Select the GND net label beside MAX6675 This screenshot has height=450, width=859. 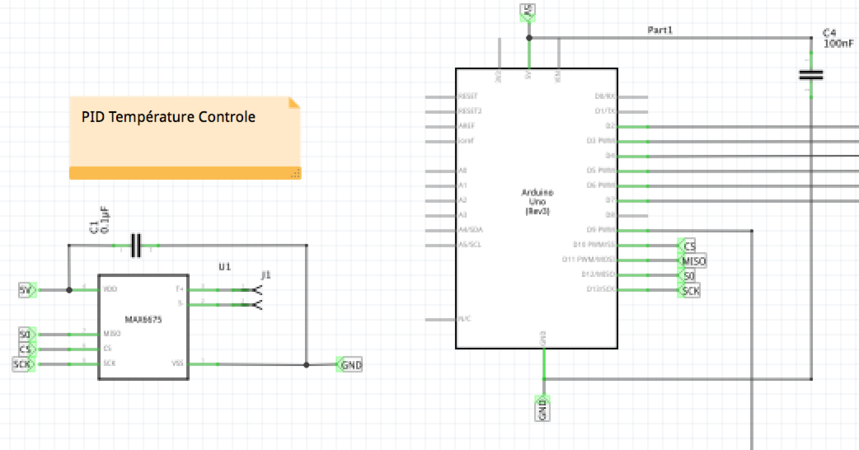click(351, 365)
